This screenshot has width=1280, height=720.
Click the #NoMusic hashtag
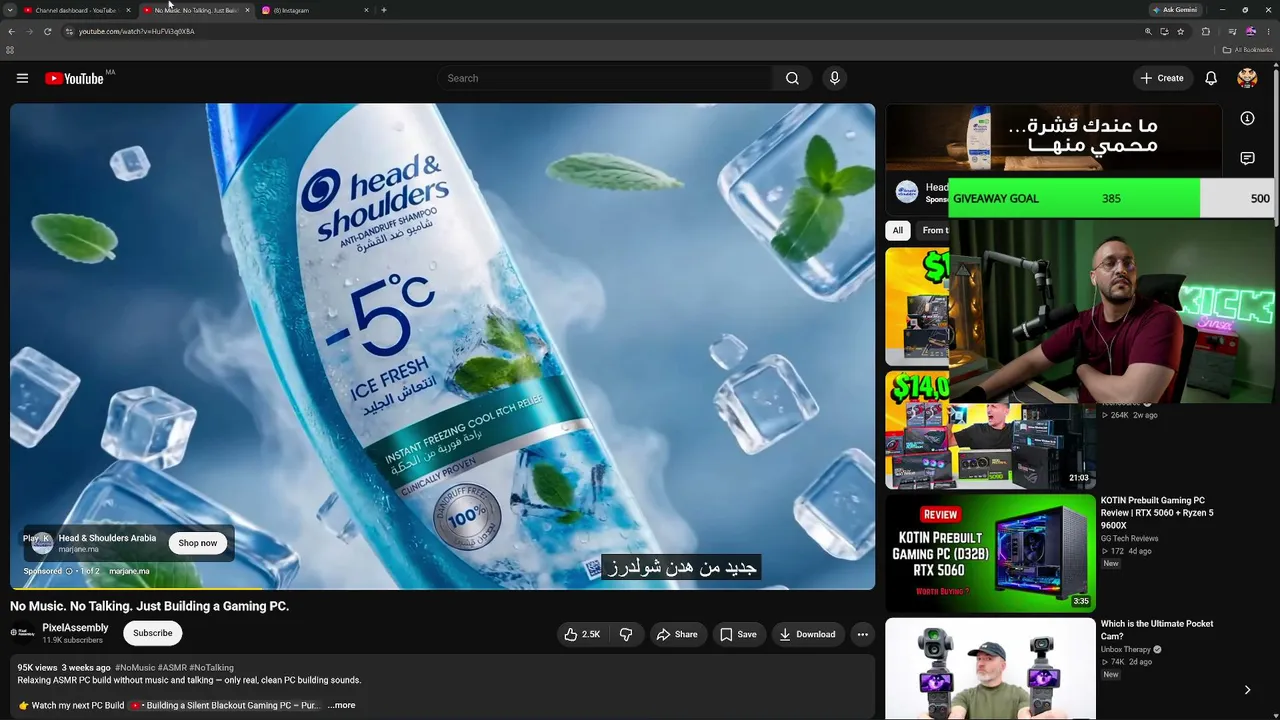135,668
